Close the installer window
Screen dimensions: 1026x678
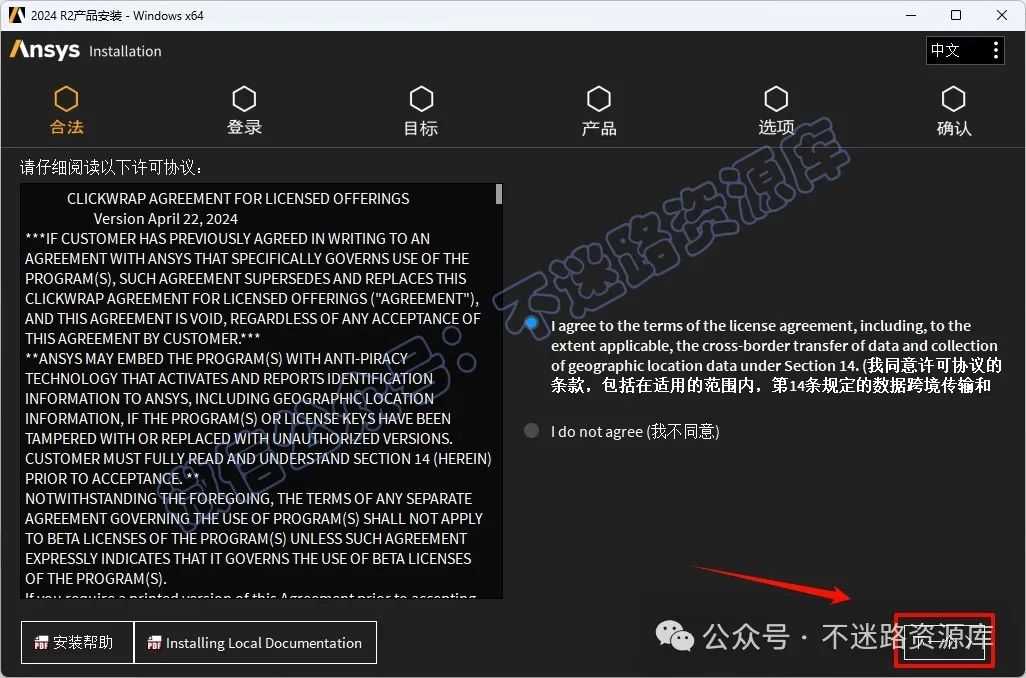coord(1002,15)
